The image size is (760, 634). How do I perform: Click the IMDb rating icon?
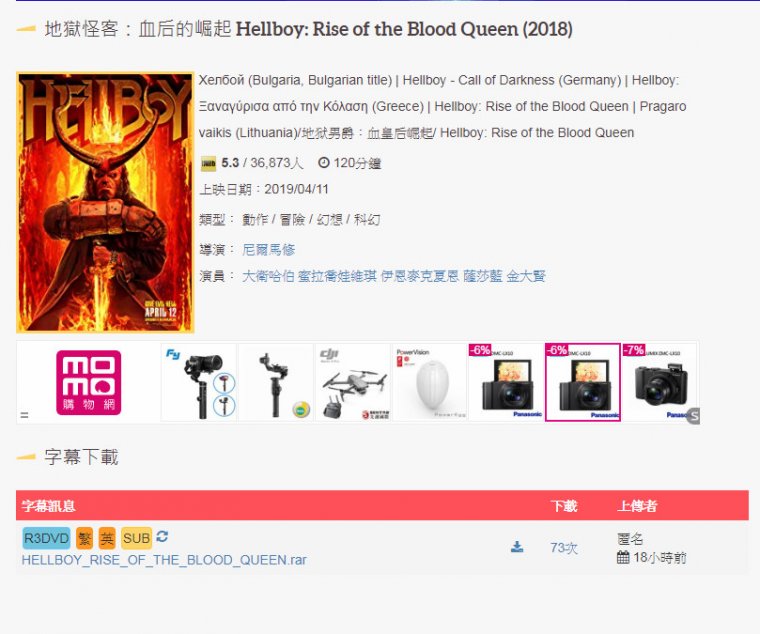point(208,164)
